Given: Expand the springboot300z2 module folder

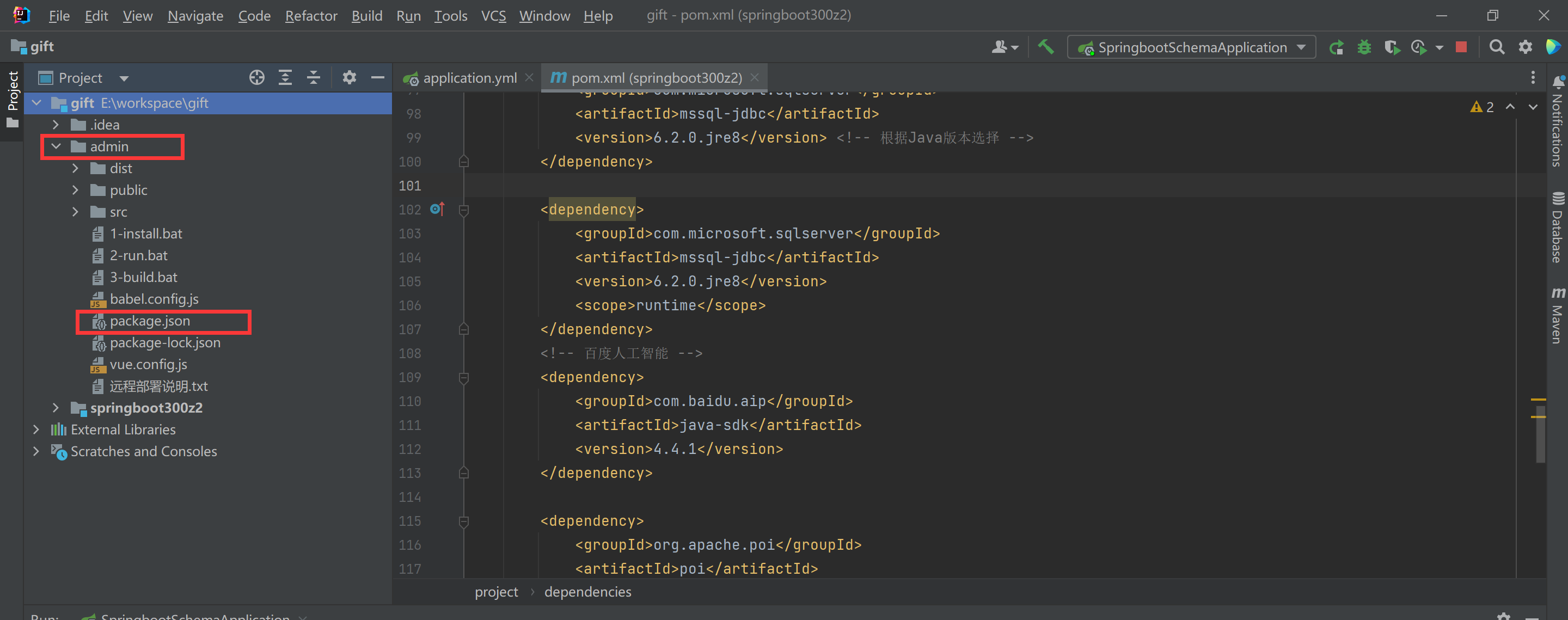Looking at the screenshot, I should tap(56, 408).
